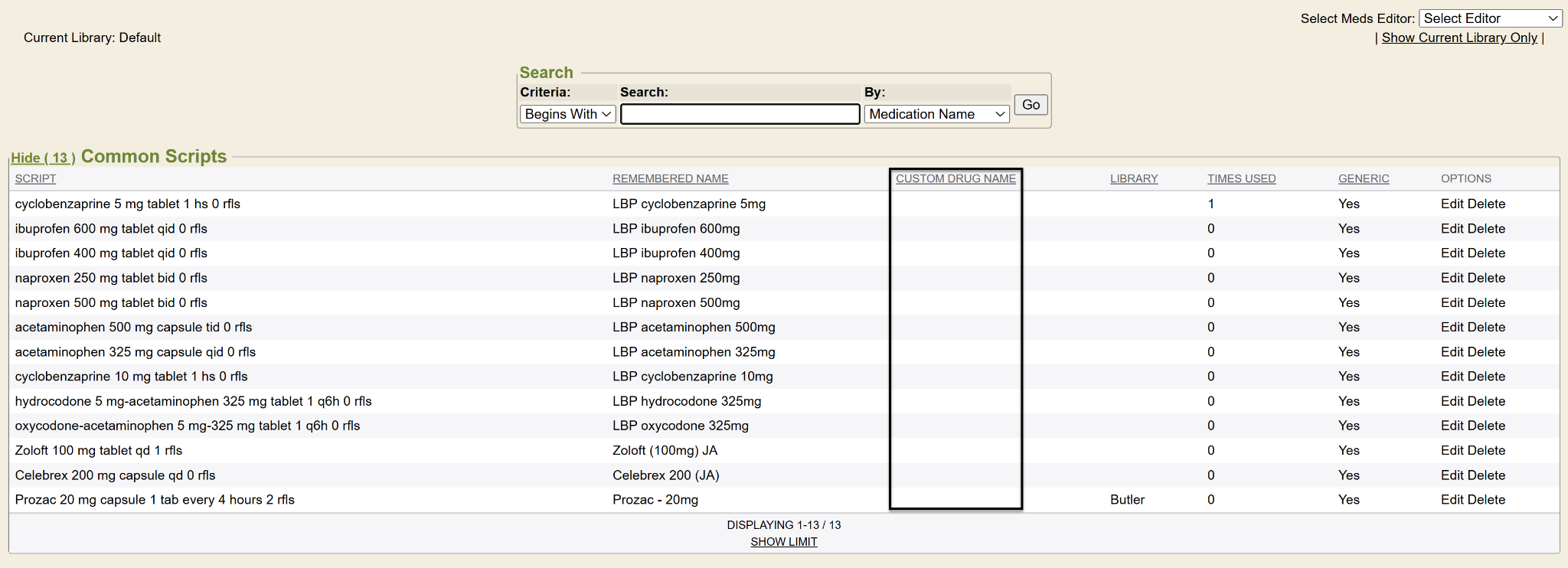The height and width of the screenshot is (568, 1568).
Task: Delete the Prozac 20 mg script
Action: pyautogui.click(x=1487, y=500)
